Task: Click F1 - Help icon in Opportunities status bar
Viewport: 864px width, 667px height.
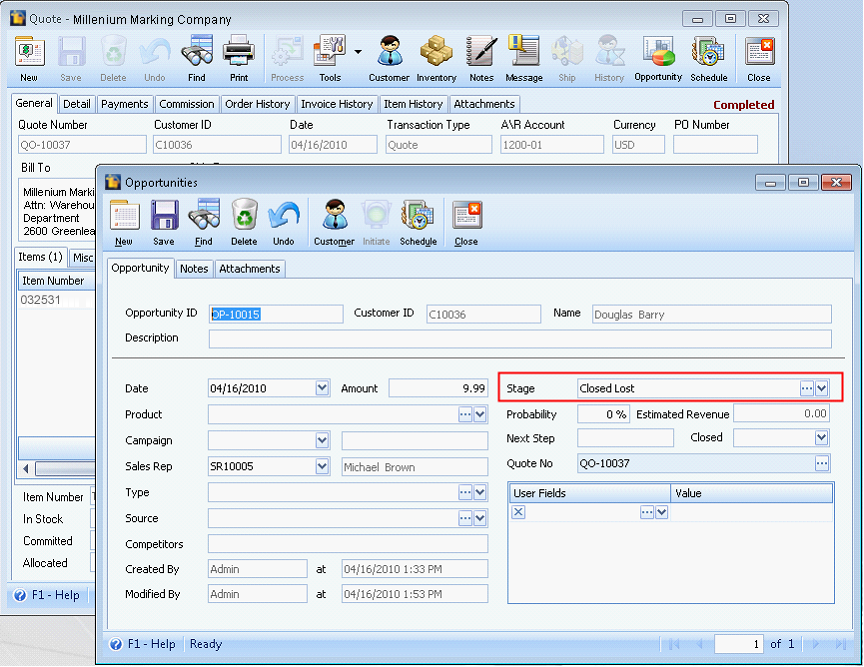Action: click(116, 644)
